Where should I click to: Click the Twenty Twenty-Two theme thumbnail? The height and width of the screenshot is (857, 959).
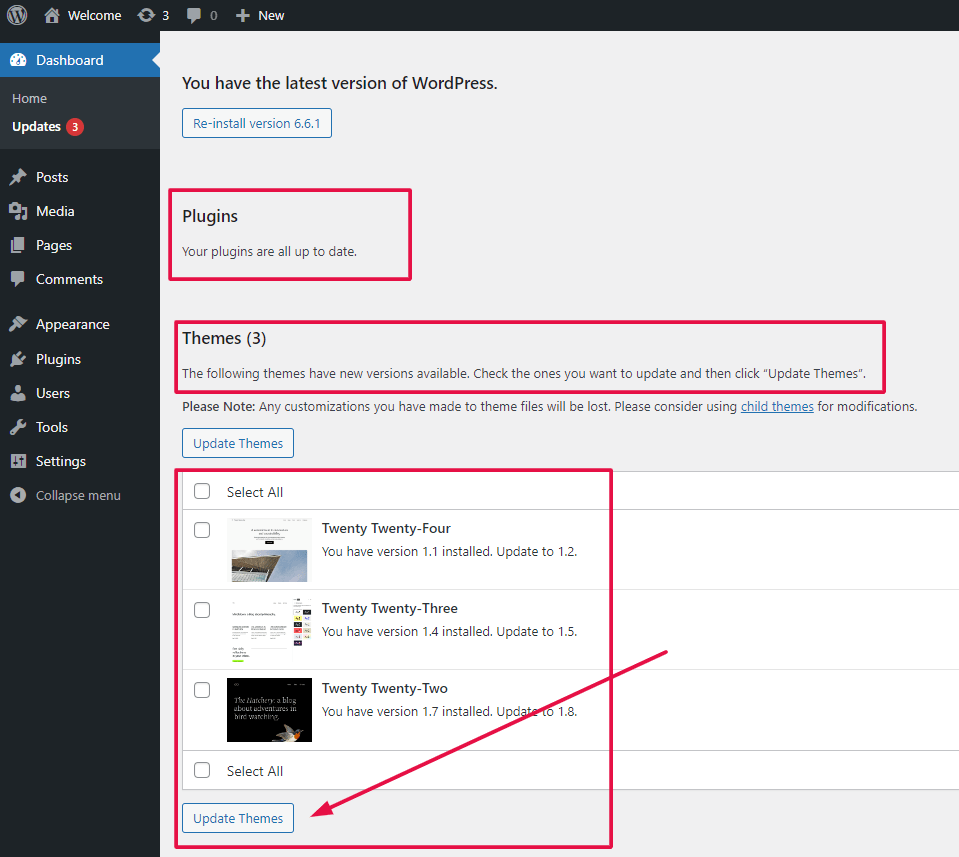pyautogui.click(x=269, y=710)
